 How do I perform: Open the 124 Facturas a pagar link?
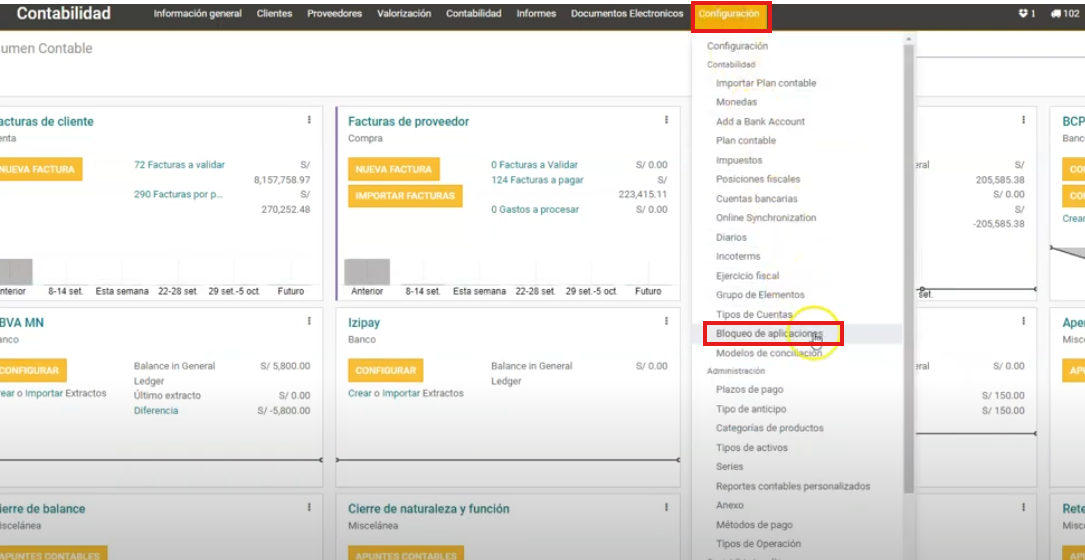point(537,180)
